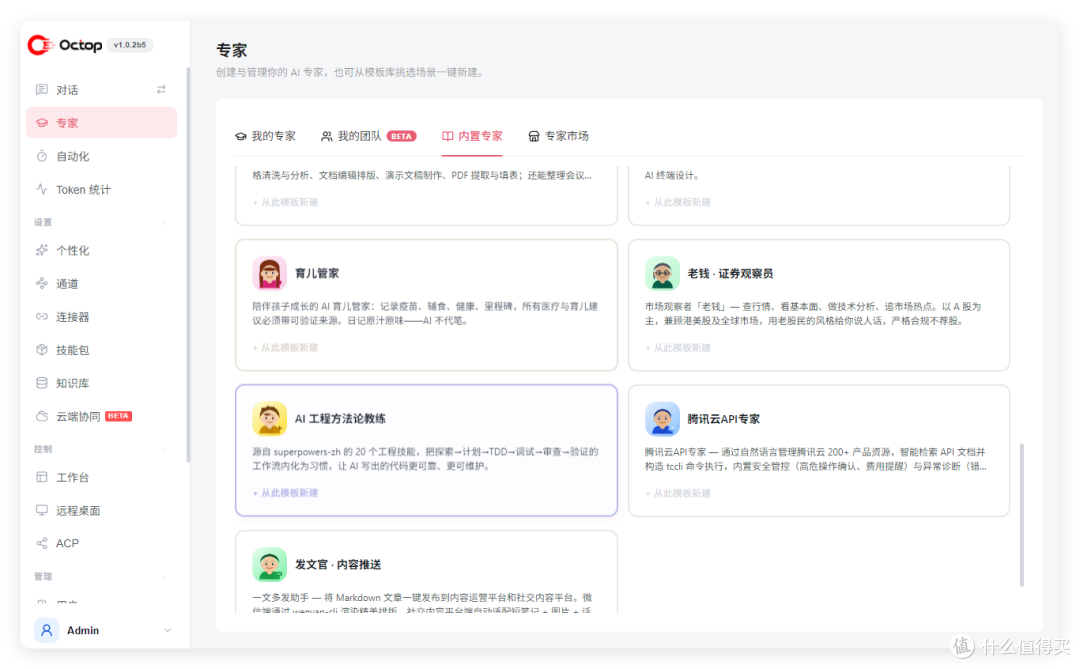Screen dimensions: 1080x669
Task: Create from AI 工程方法论教练 template
Action: pyautogui.click(x=285, y=493)
